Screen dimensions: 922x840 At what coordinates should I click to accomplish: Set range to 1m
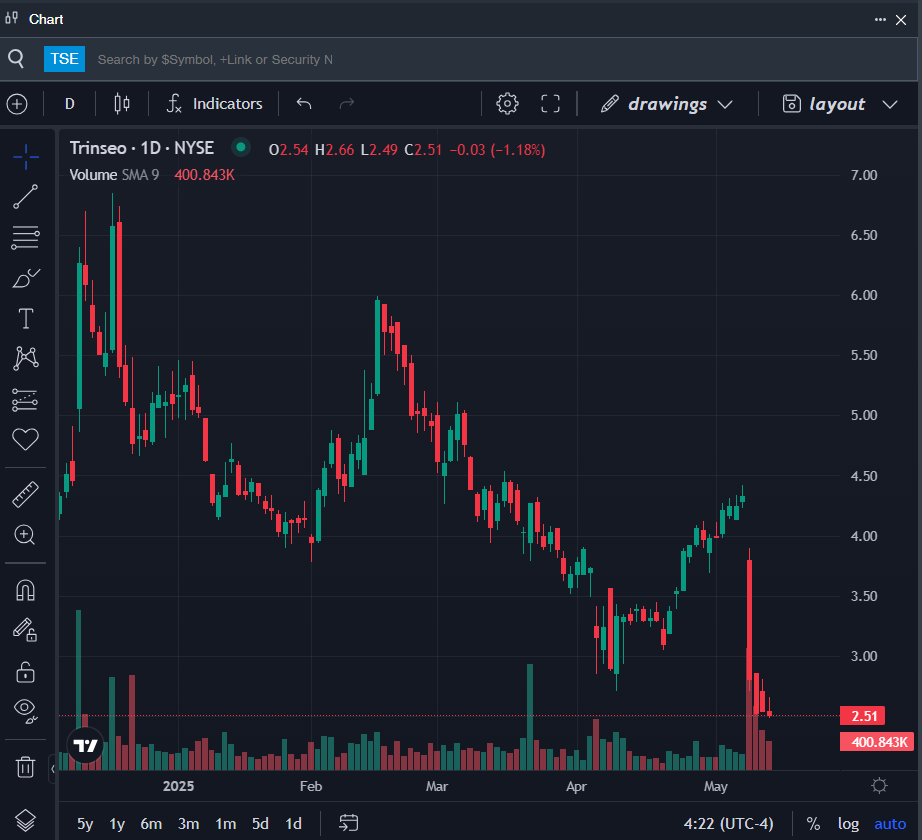(225, 824)
